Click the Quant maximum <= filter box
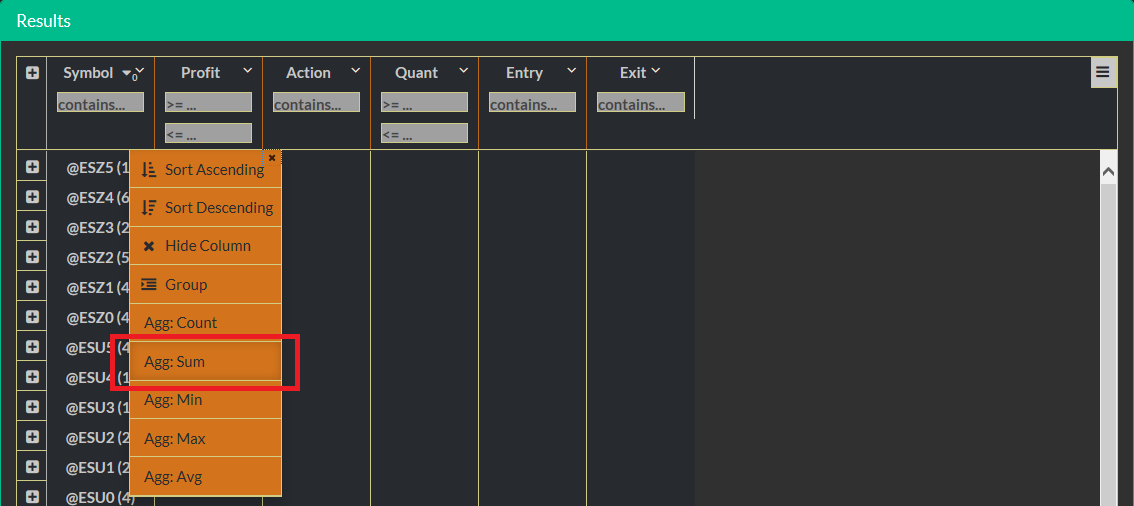This screenshot has height=506, width=1134. click(x=424, y=133)
